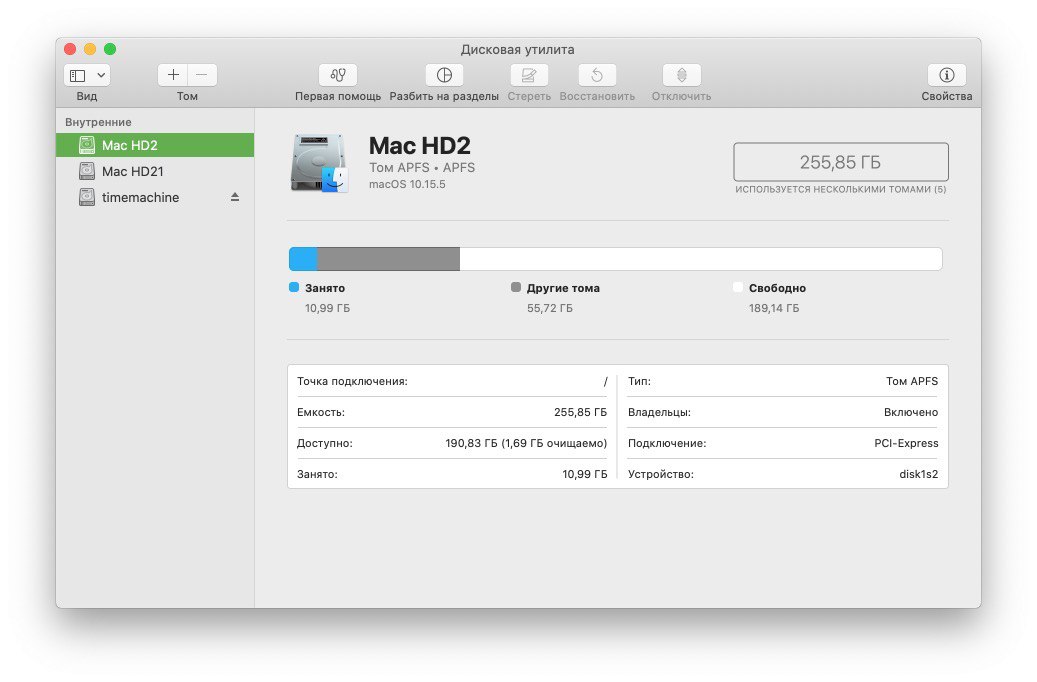This screenshot has width=1037, height=682.
Task: Click the Partition pie-chart icon
Action: click(444, 75)
